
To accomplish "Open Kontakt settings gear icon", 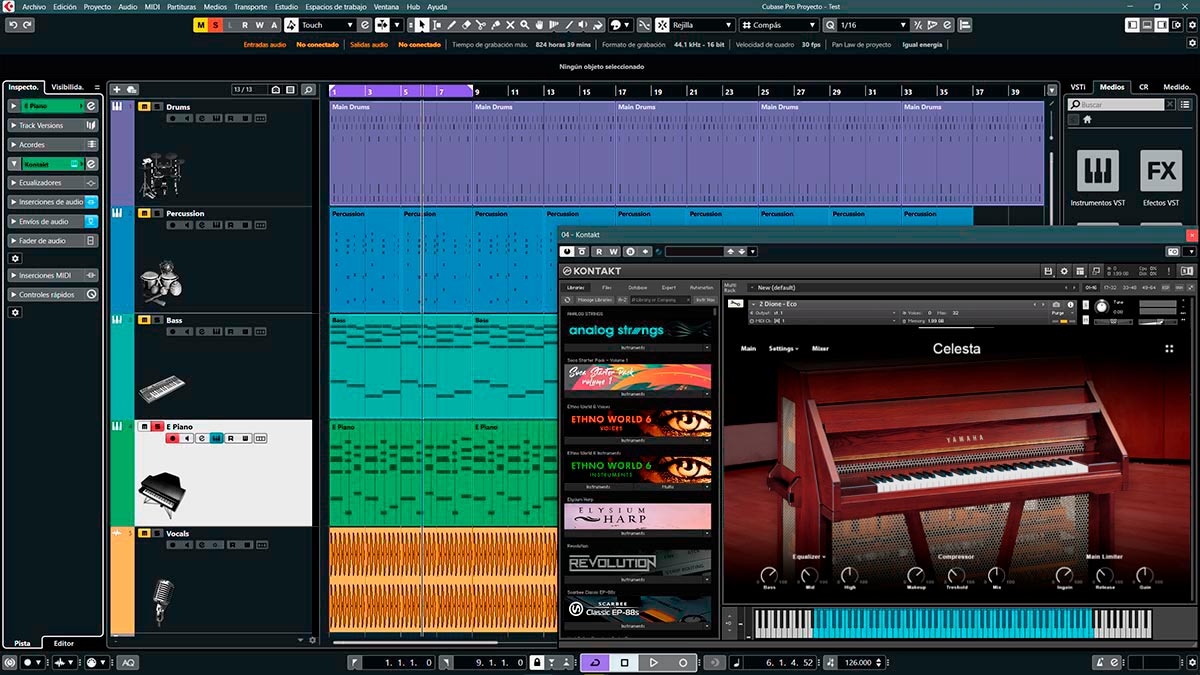I will point(1063,271).
